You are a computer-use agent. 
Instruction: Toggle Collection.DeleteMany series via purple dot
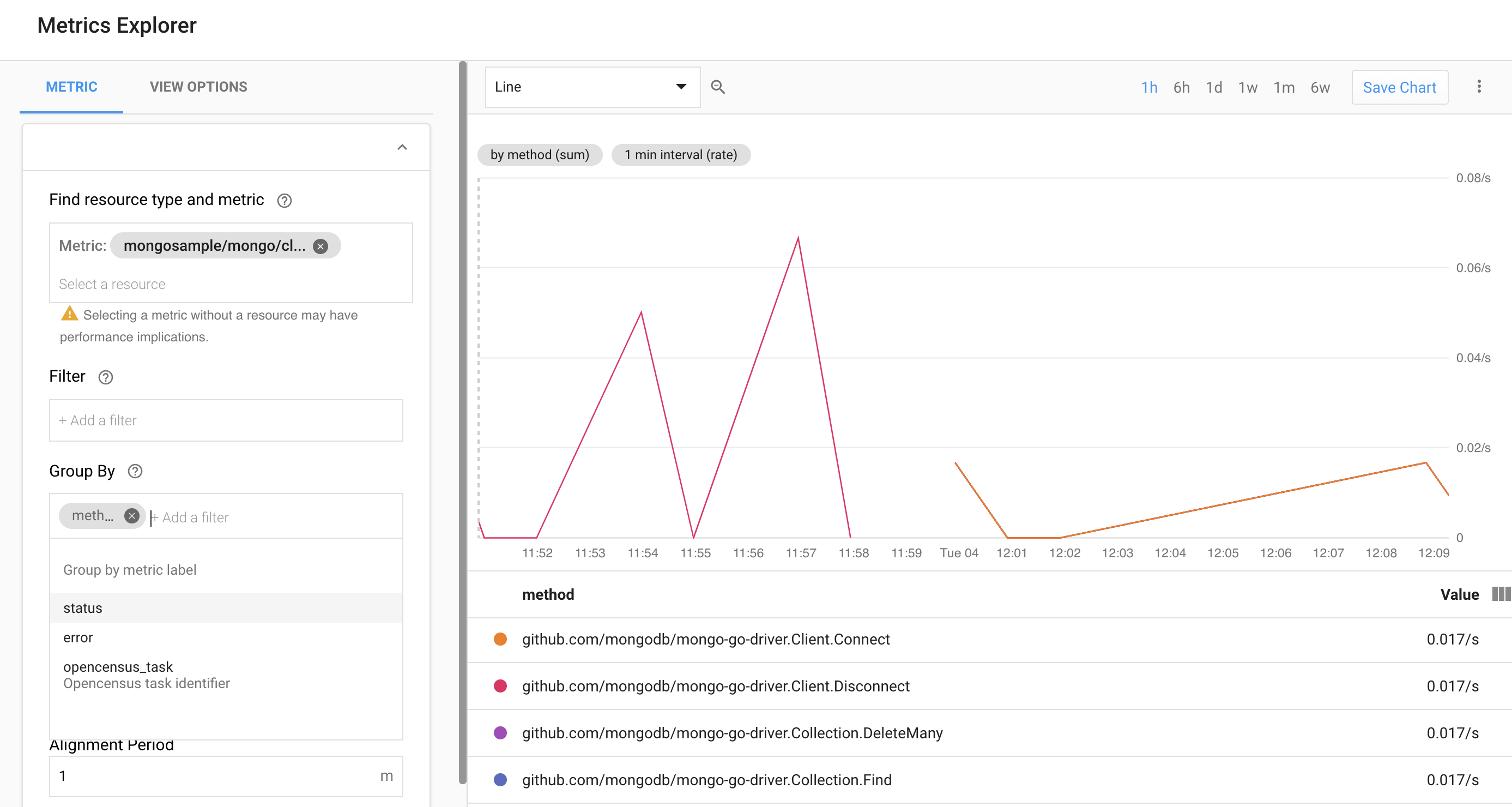(x=500, y=732)
